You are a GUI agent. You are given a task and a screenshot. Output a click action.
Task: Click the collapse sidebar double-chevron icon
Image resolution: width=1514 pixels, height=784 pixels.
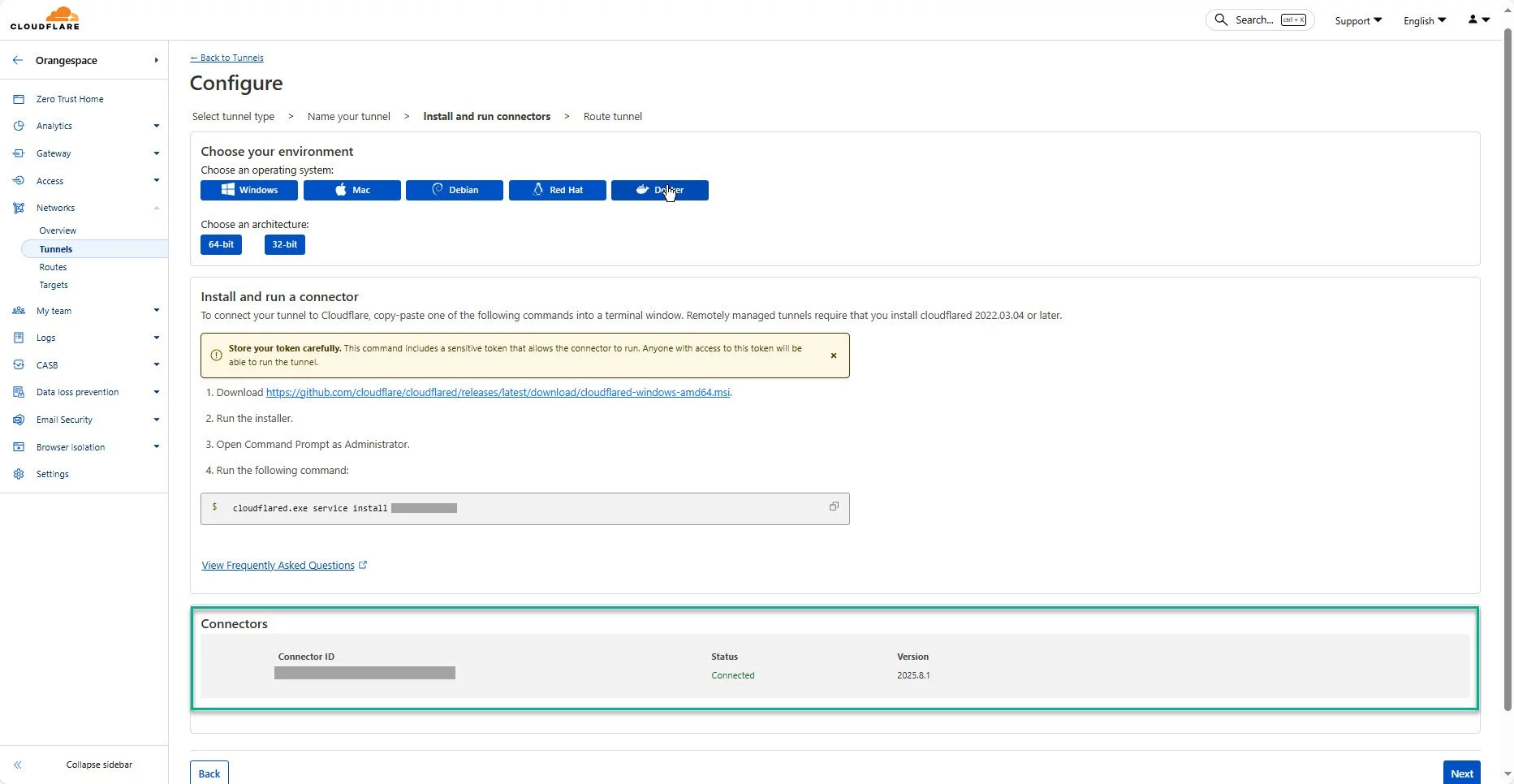pyautogui.click(x=18, y=765)
